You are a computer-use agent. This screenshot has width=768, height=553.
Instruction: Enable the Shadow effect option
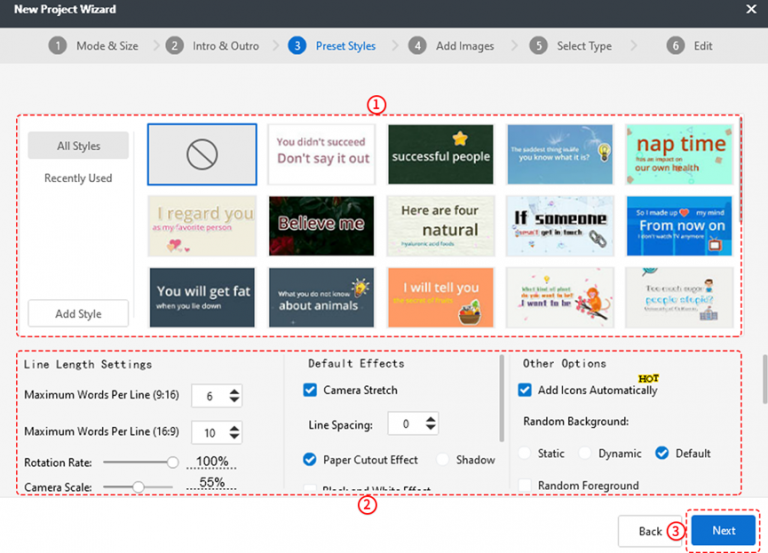point(443,460)
